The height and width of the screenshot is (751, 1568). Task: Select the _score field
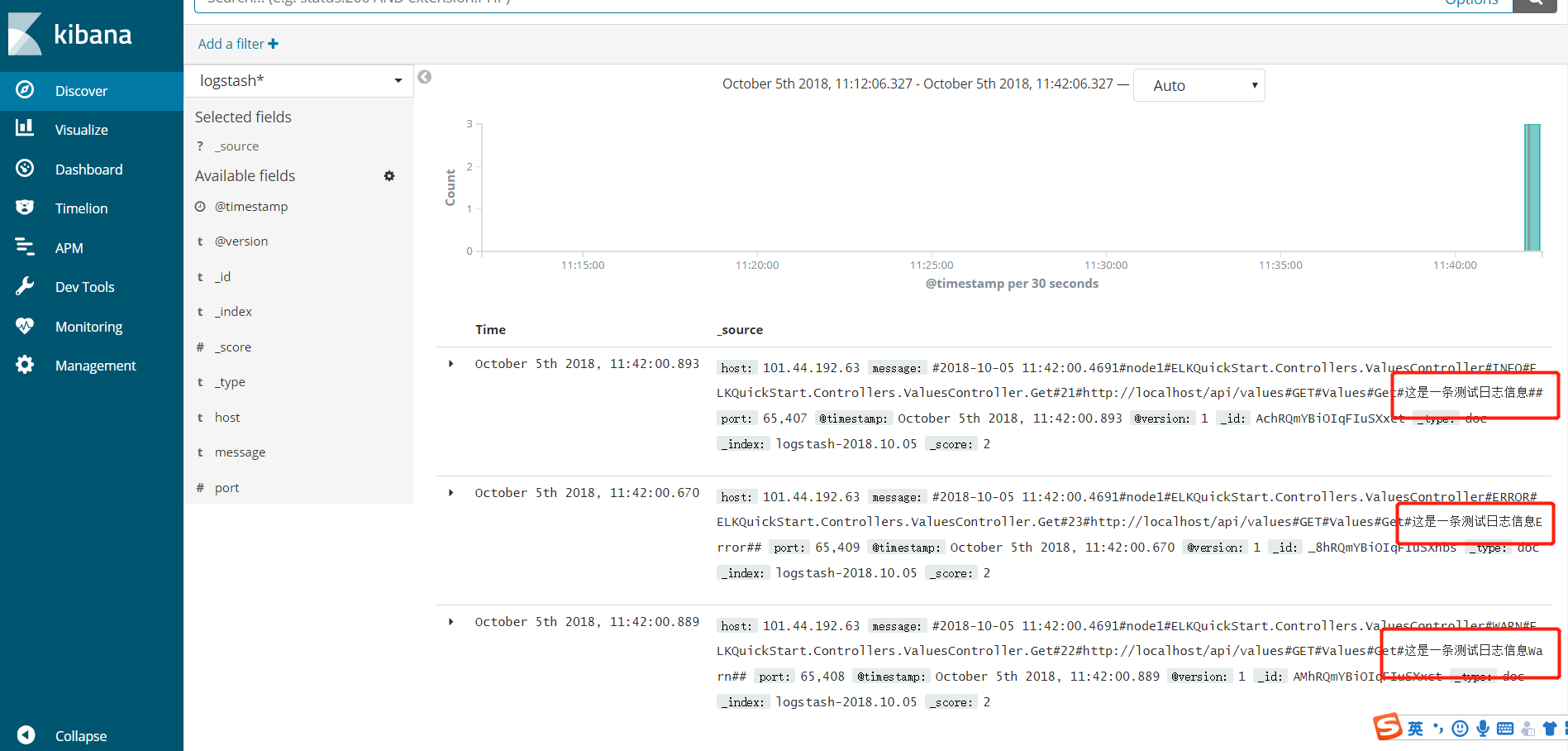pyautogui.click(x=233, y=347)
